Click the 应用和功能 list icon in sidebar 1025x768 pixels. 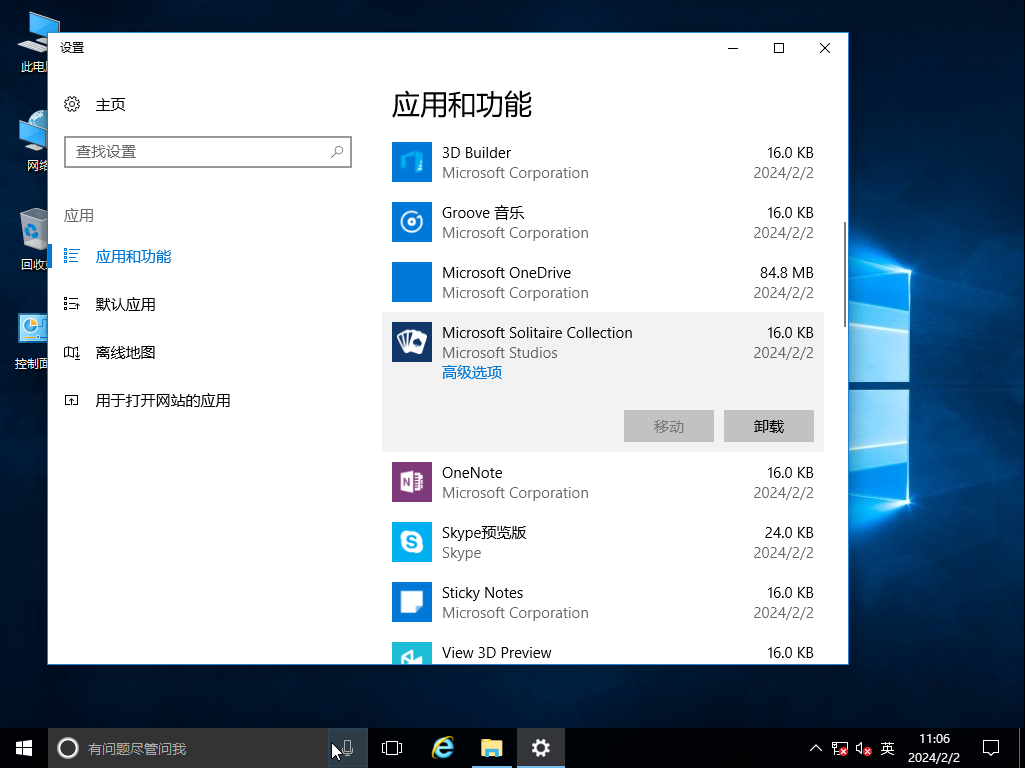pos(71,256)
